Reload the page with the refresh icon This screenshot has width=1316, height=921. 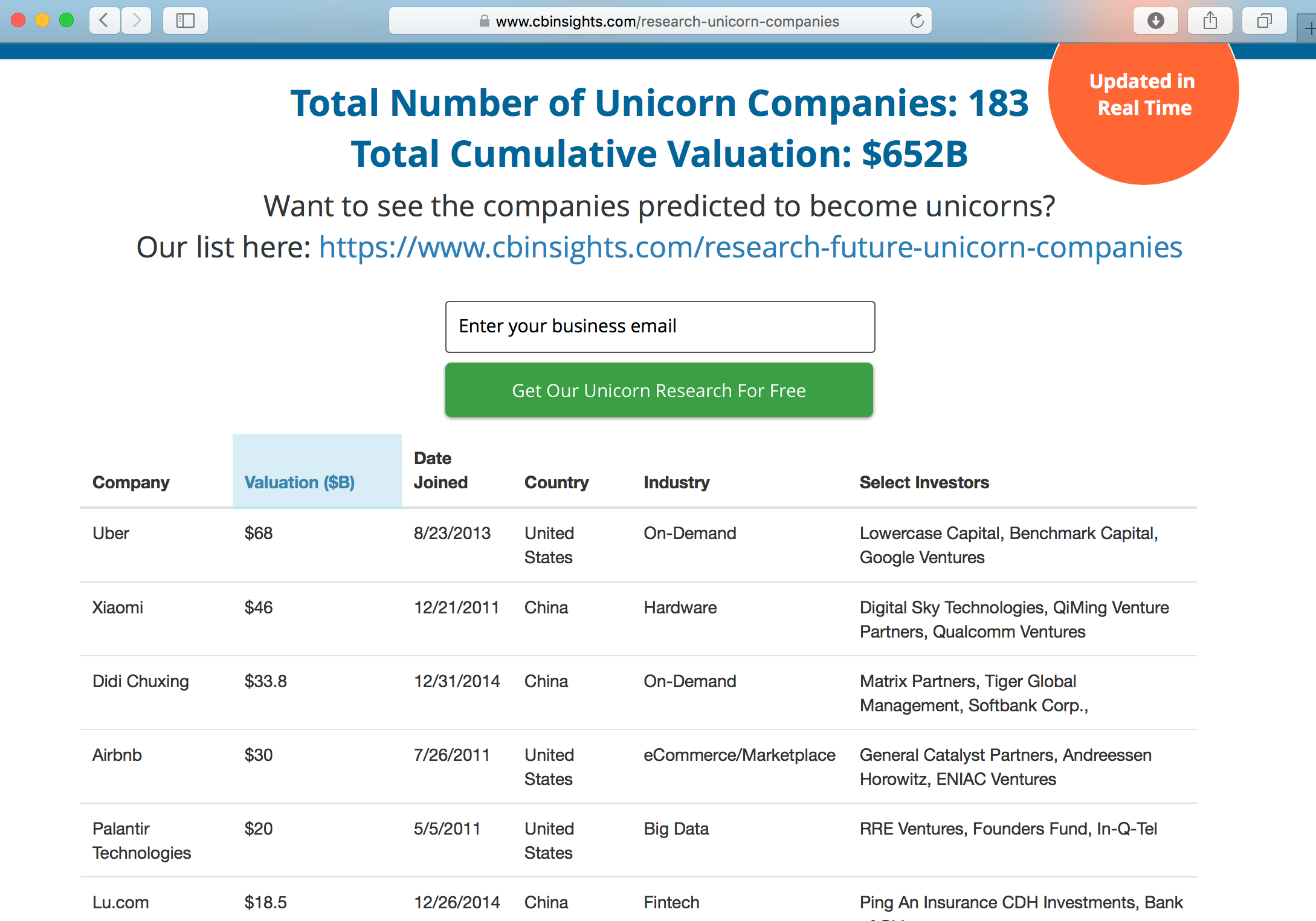click(917, 21)
